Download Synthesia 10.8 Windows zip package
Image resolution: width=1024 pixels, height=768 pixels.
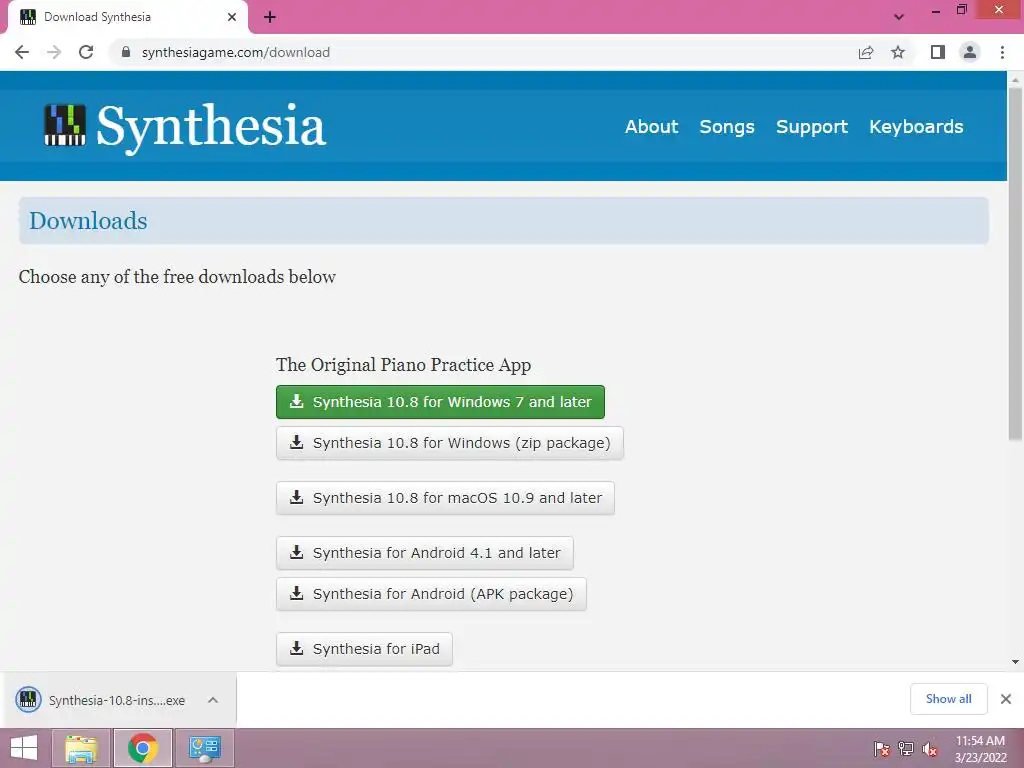coord(450,443)
